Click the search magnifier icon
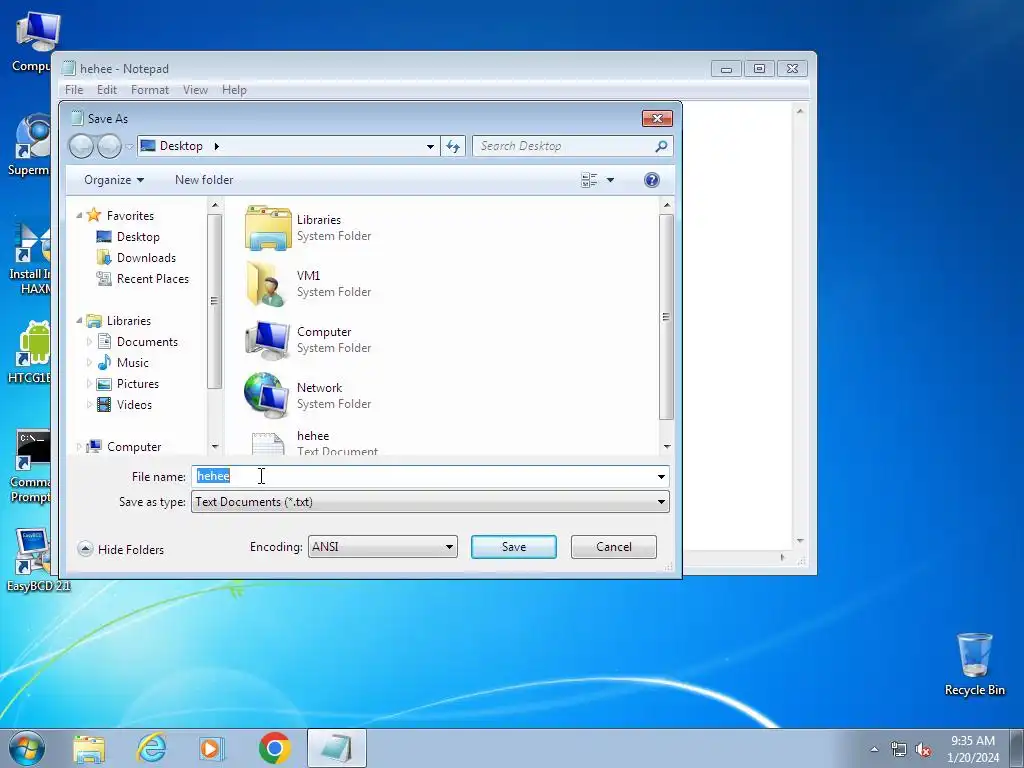 (x=661, y=146)
